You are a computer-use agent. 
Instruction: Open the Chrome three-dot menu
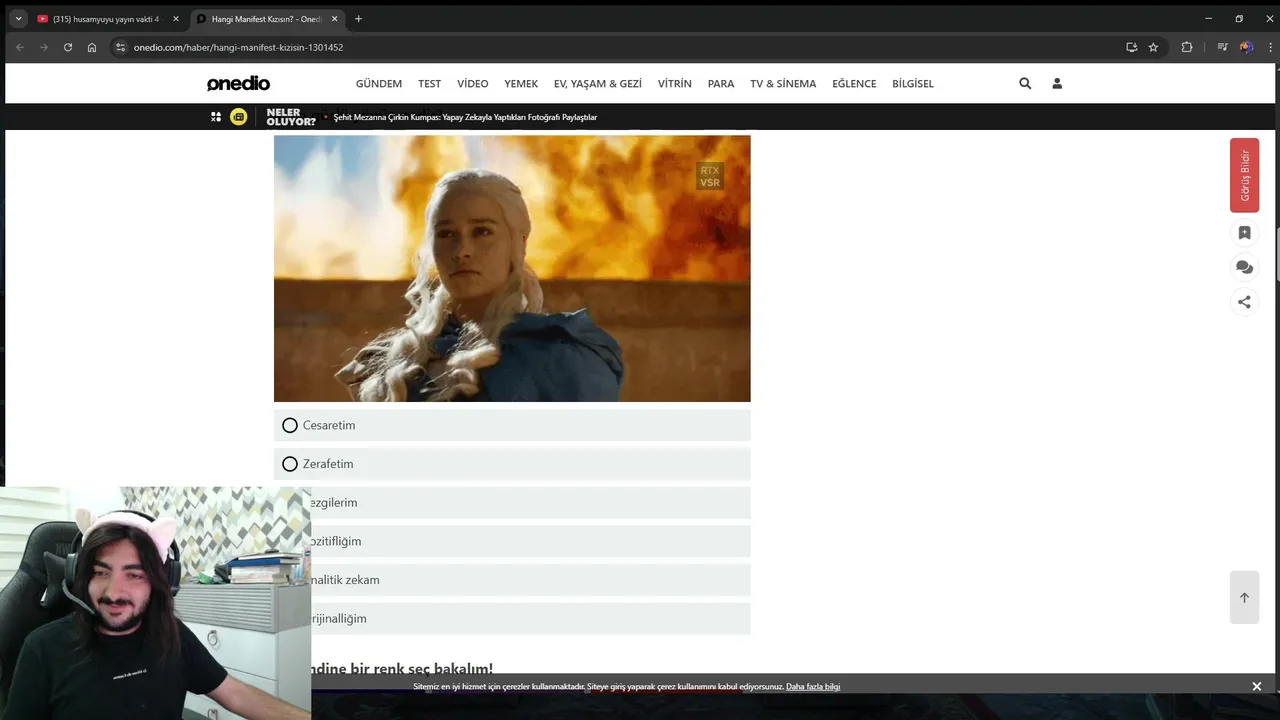pos(1269,47)
